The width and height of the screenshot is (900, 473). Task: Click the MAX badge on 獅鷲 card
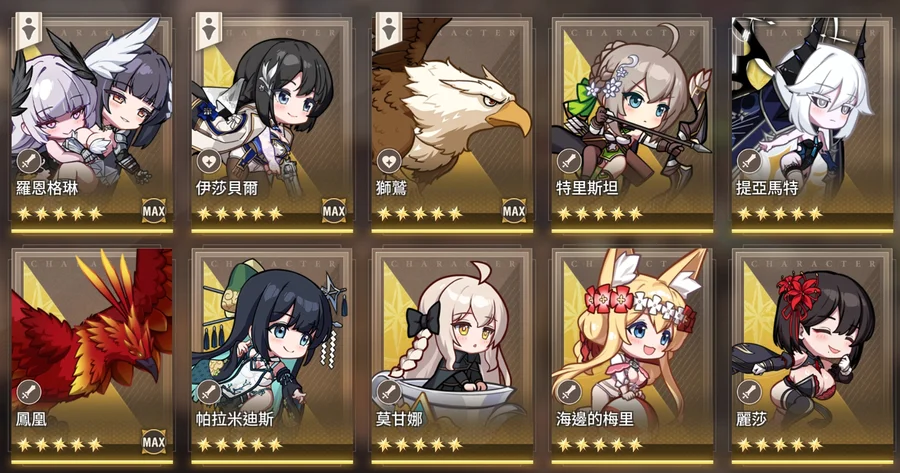(x=514, y=211)
